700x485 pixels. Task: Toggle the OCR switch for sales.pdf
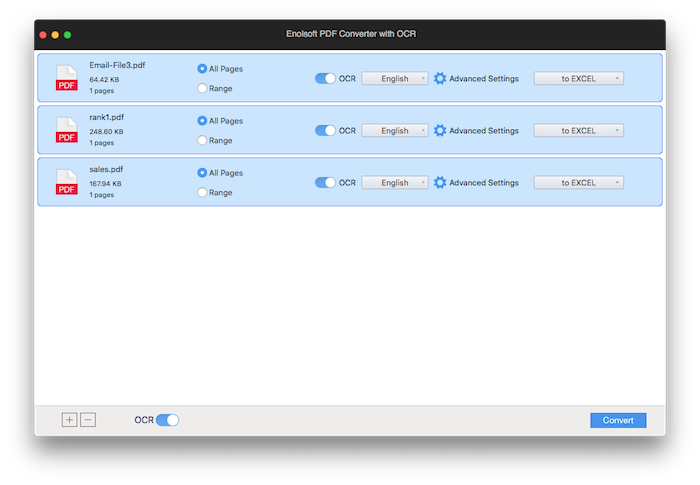325,183
